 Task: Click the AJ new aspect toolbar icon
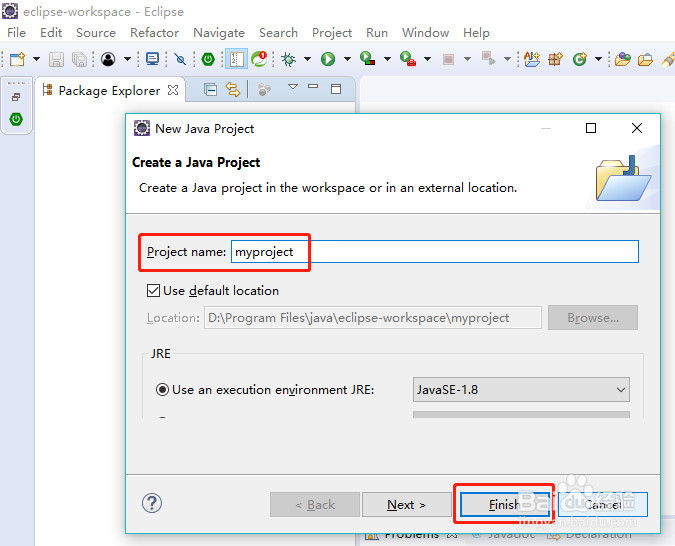(532, 59)
